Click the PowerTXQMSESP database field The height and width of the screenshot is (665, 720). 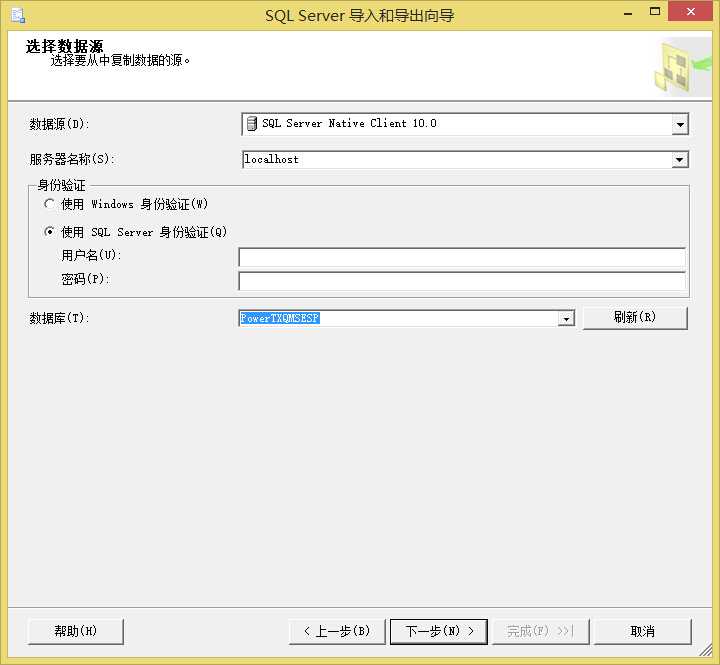pyautogui.click(x=406, y=318)
